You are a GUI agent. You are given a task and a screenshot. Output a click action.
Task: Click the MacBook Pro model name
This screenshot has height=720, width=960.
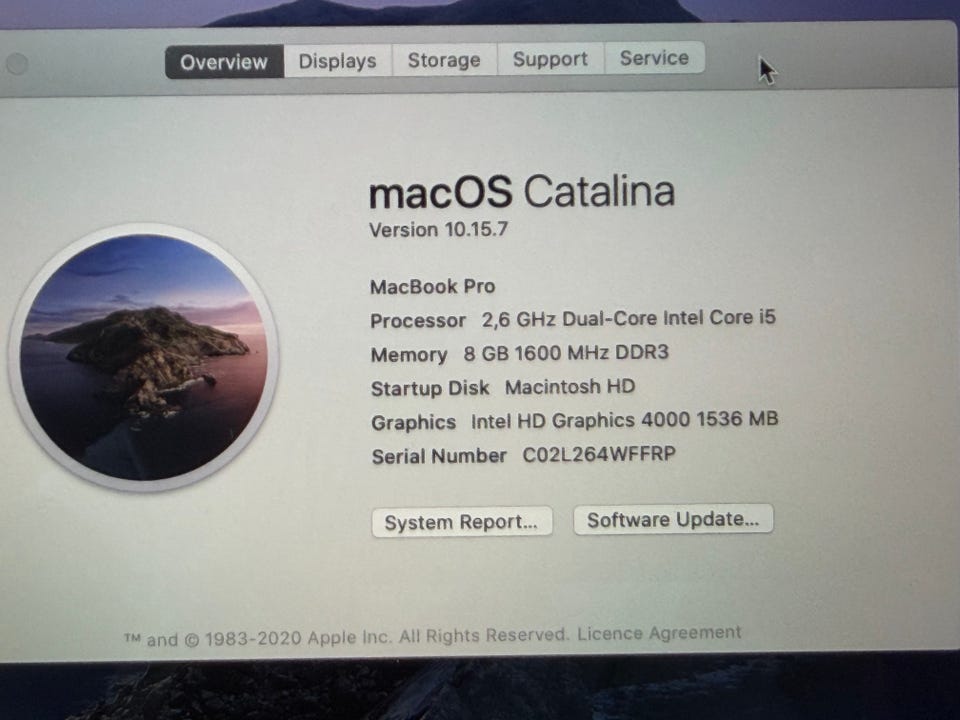click(x=432, y=287)
